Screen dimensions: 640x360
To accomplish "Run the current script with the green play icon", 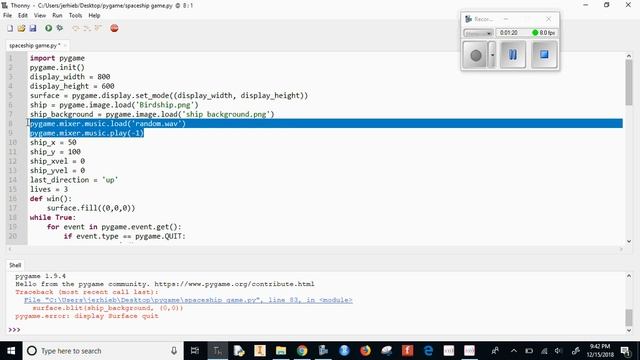I will (x=49, y=28).
